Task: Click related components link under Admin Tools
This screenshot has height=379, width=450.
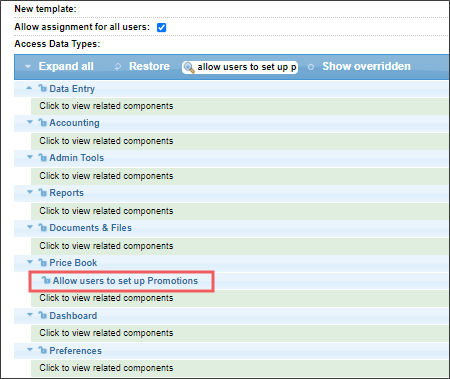Action: point(106,176)
